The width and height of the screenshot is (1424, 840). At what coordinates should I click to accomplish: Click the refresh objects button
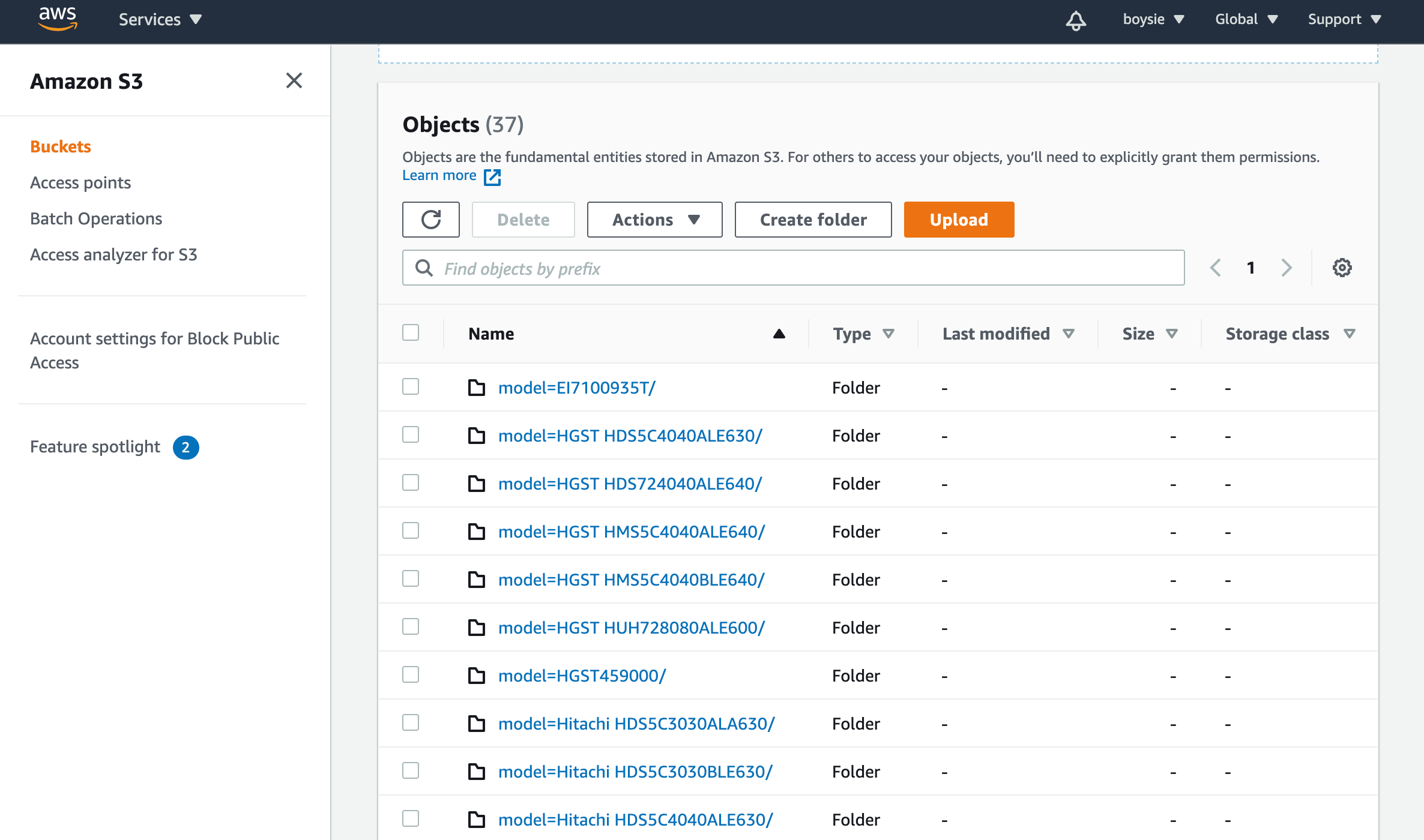tap(431, 220)
